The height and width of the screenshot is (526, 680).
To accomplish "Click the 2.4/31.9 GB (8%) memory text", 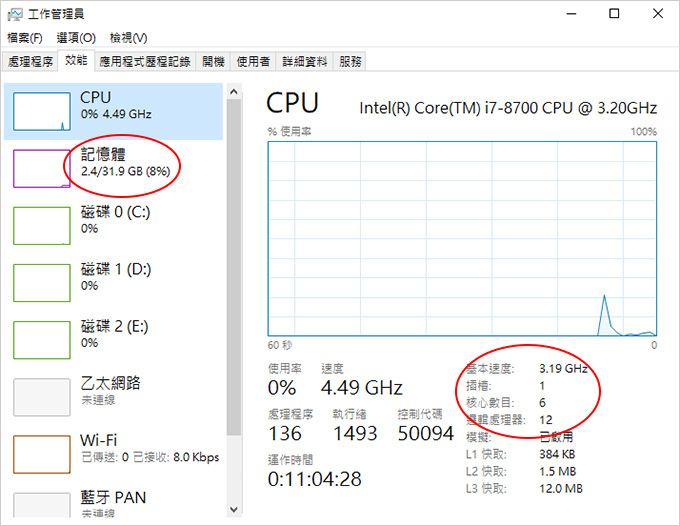I will [x=125, y=171].
